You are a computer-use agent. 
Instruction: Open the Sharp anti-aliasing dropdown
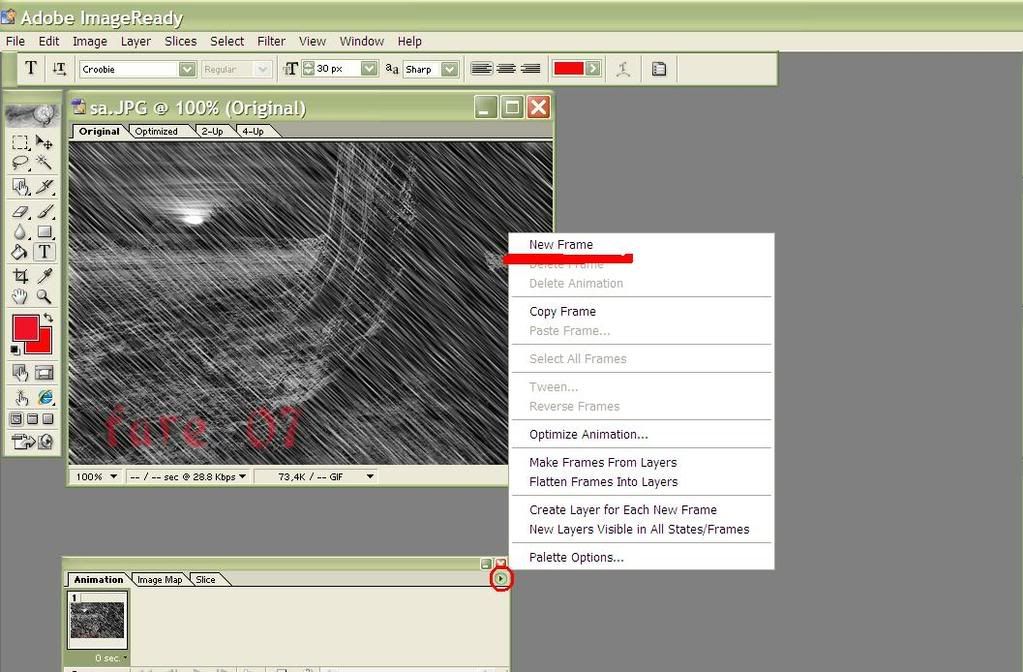click(x=450, y=69)
